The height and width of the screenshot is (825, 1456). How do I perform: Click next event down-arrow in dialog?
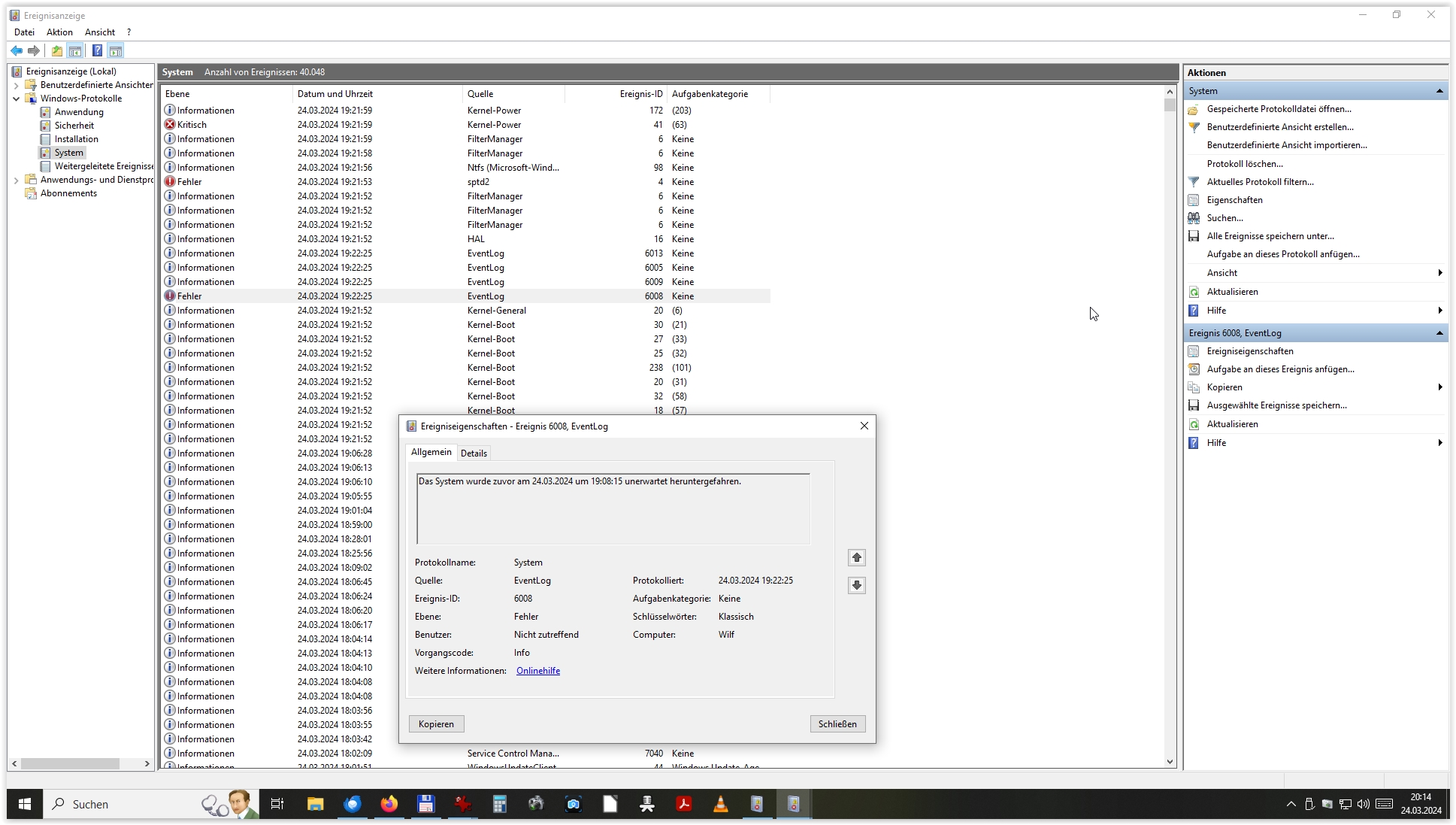[856, 586]
